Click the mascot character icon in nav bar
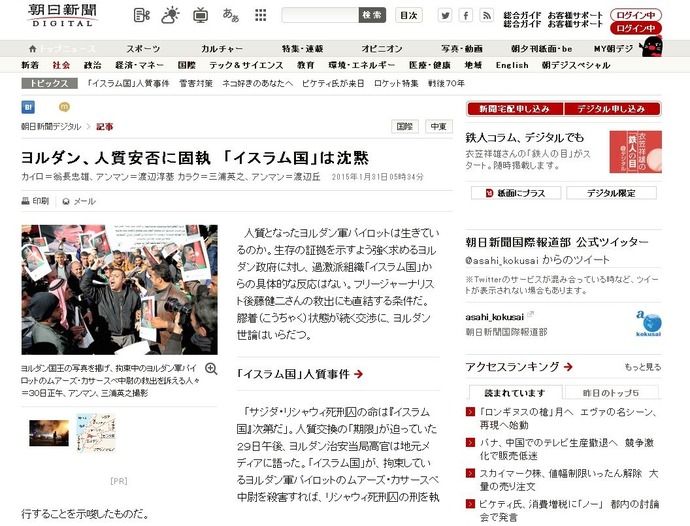This screenshot has width=690, height=526. pos(652,46)
